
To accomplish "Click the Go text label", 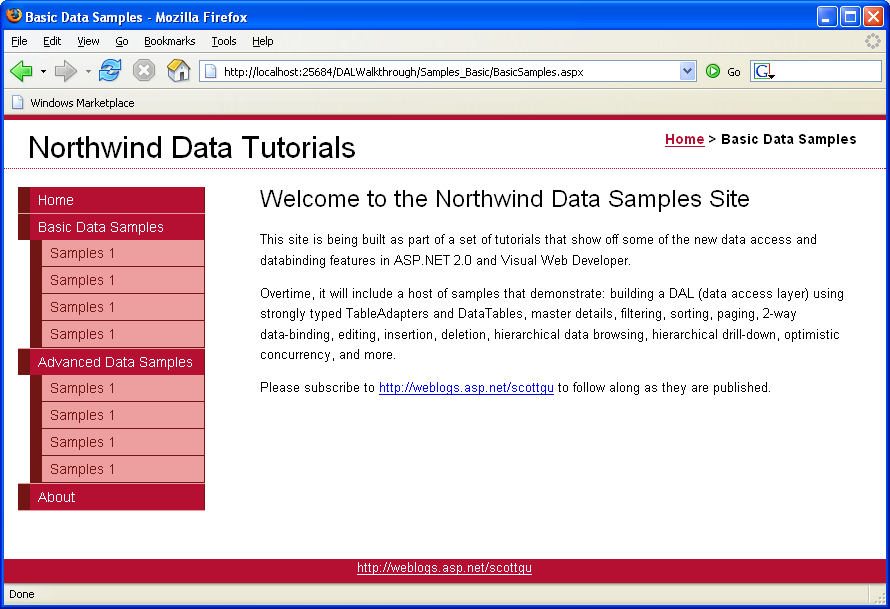I will tap(734, 72).
